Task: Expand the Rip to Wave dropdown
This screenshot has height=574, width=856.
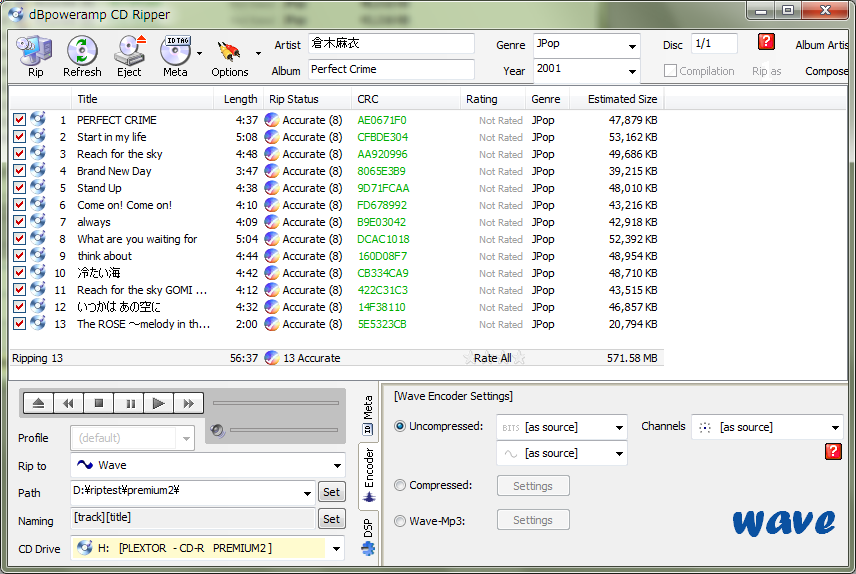Action: pyautogui.click(x=337, y=466)
